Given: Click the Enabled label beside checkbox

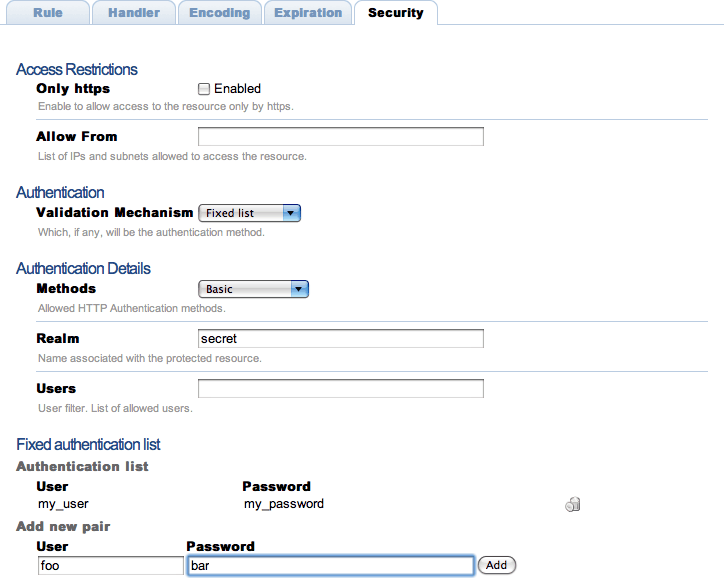Looking at the screenshot, I should pyautogui.click(x=237, y=89).
